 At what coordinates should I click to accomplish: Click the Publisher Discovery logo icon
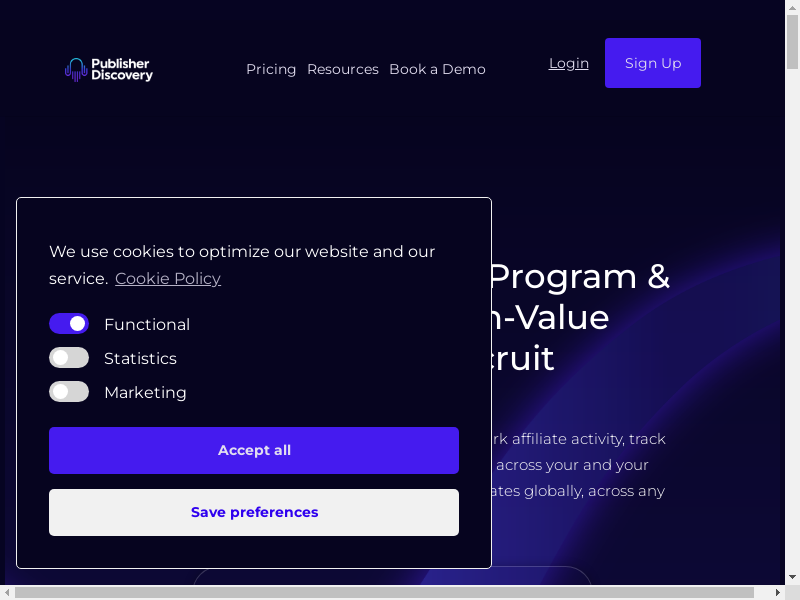[76, 69]
